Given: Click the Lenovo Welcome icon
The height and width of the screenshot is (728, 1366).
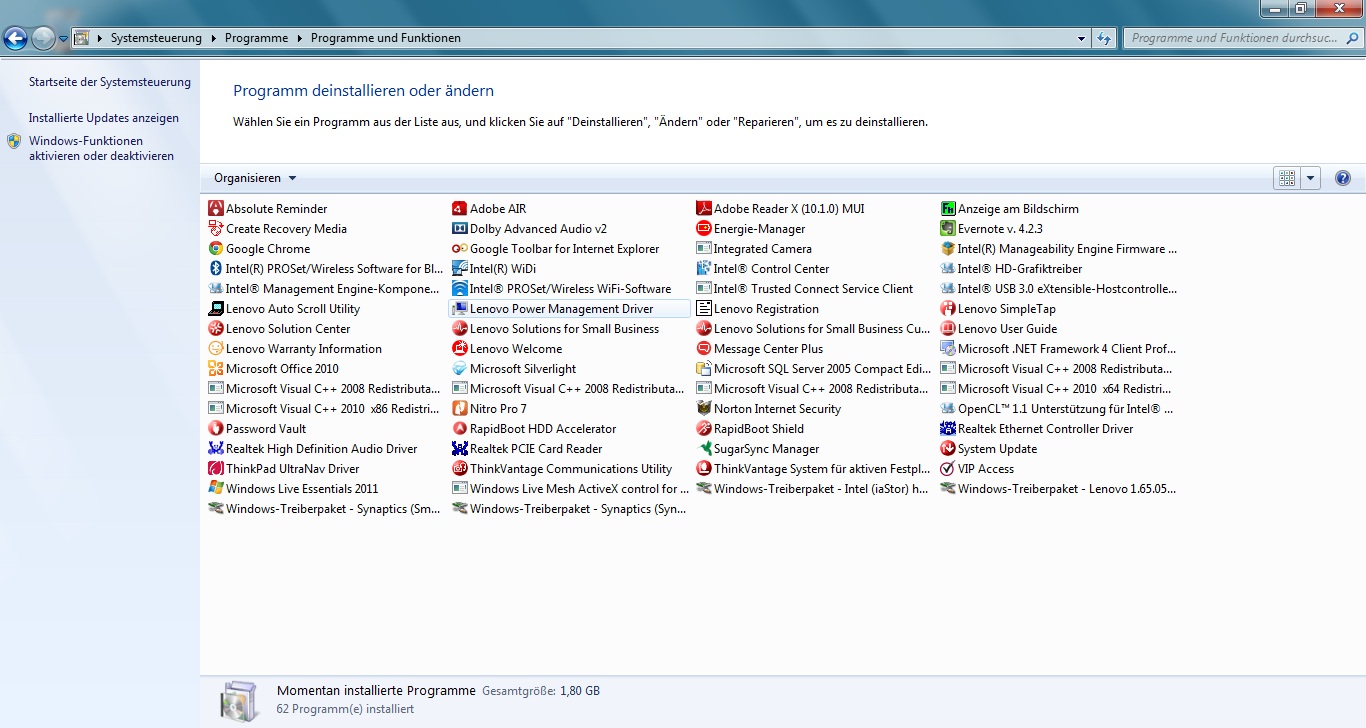Looking at the screenshot, I should click(x=459, y=349).
